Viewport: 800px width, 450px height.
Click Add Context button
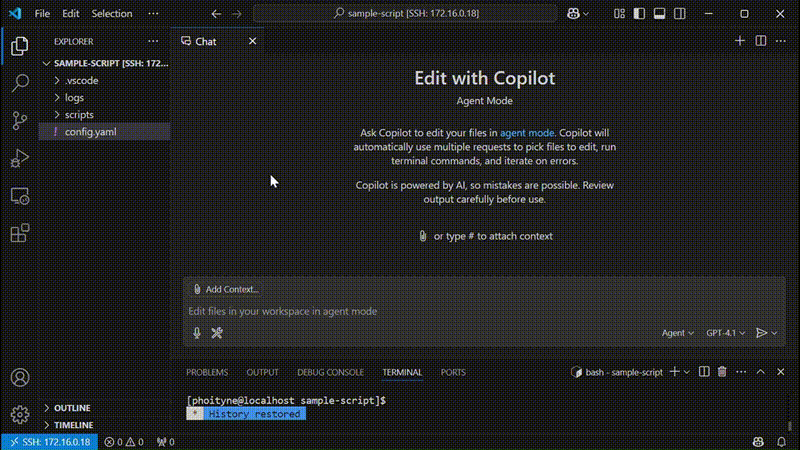pos(226,289)
